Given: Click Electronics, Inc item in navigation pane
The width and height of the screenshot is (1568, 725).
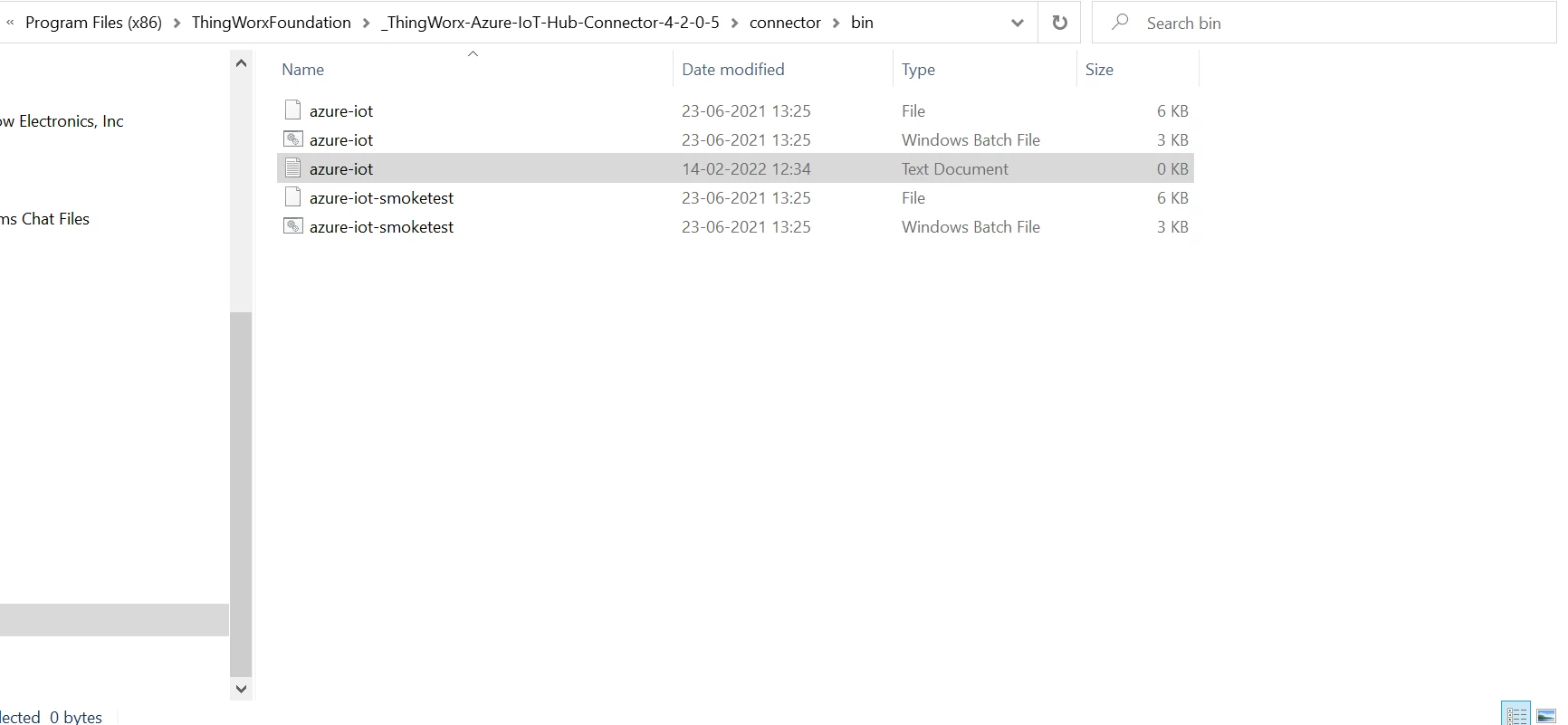Looking at the screenshot, I should 62,121.
